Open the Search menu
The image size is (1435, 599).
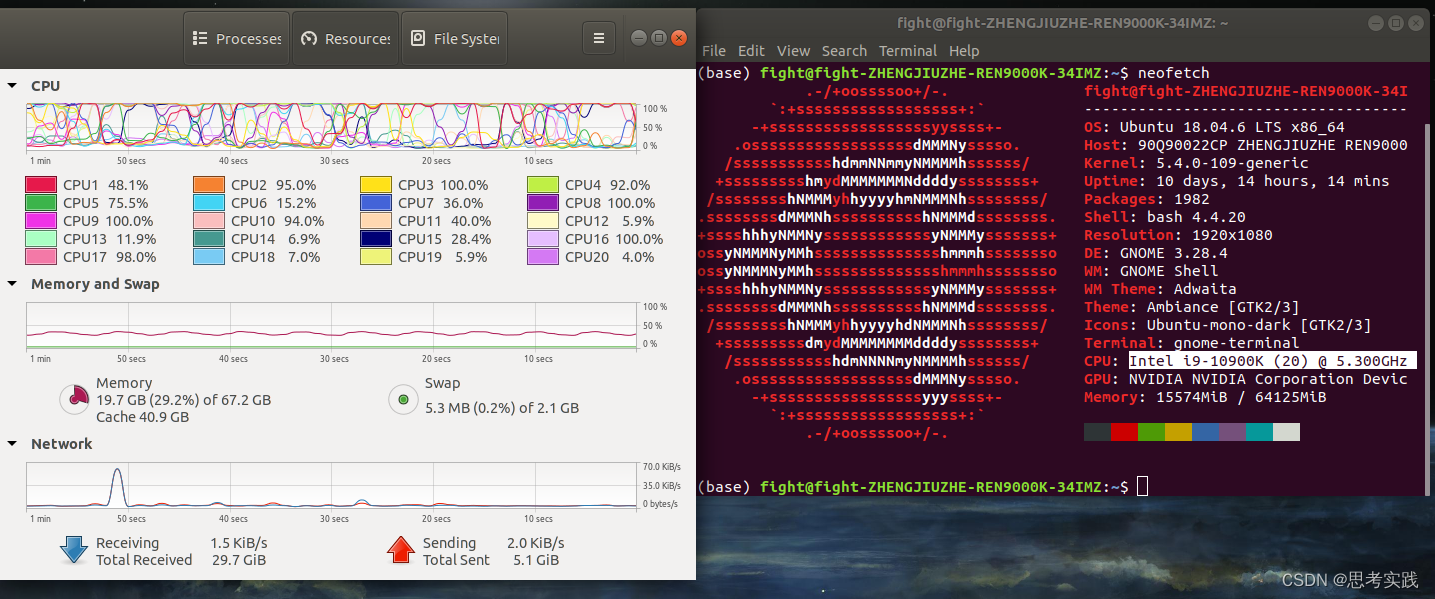click(844, 50)
